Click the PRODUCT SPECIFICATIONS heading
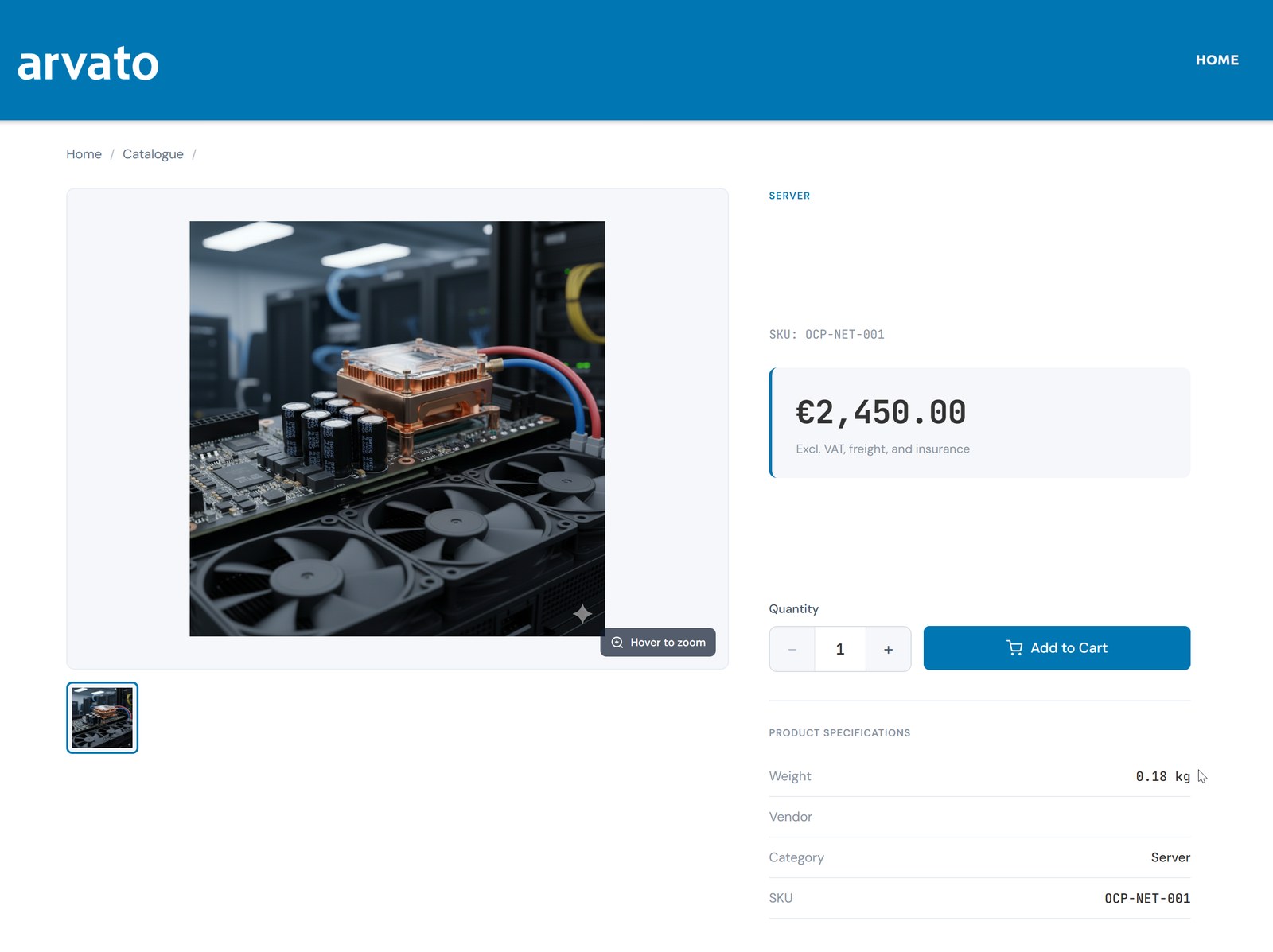 coord(839,733)
